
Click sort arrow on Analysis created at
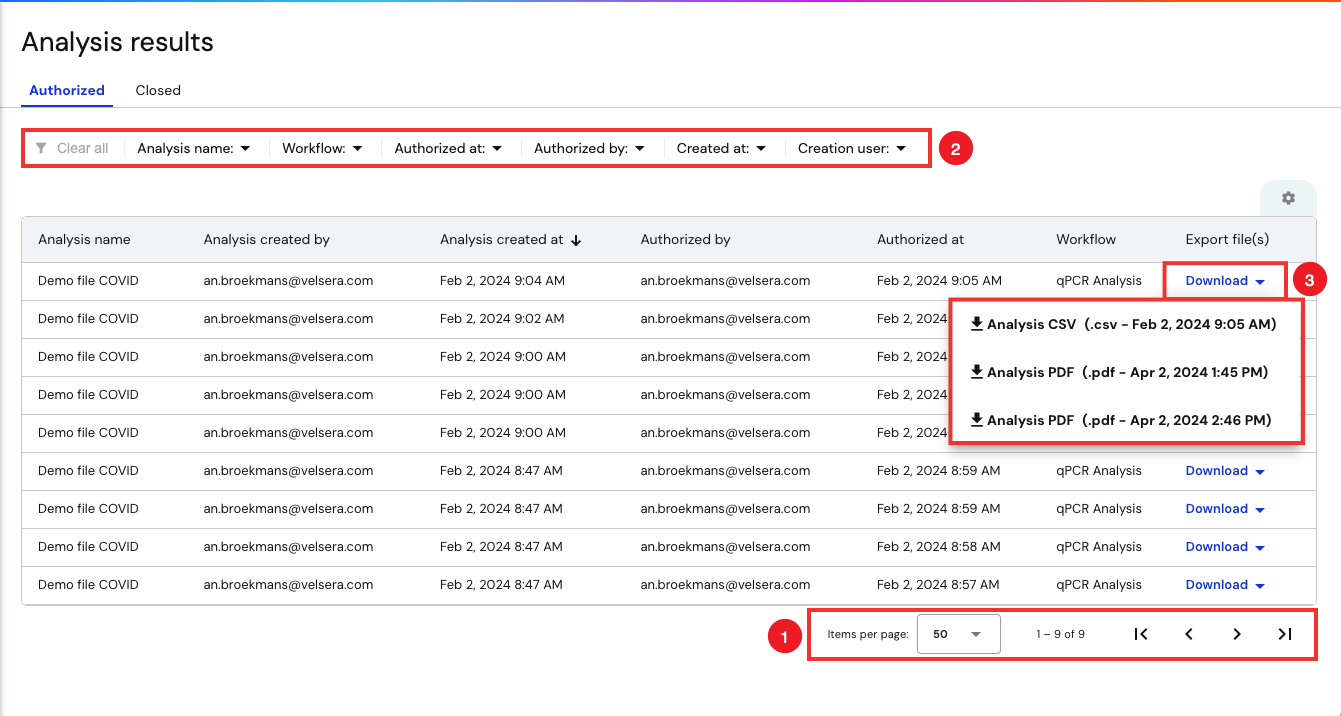(576, 240)
